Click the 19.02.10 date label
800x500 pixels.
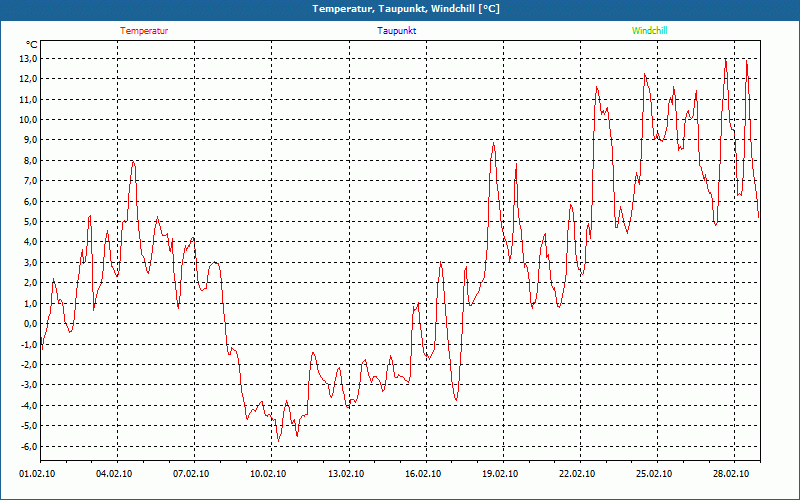500,474
